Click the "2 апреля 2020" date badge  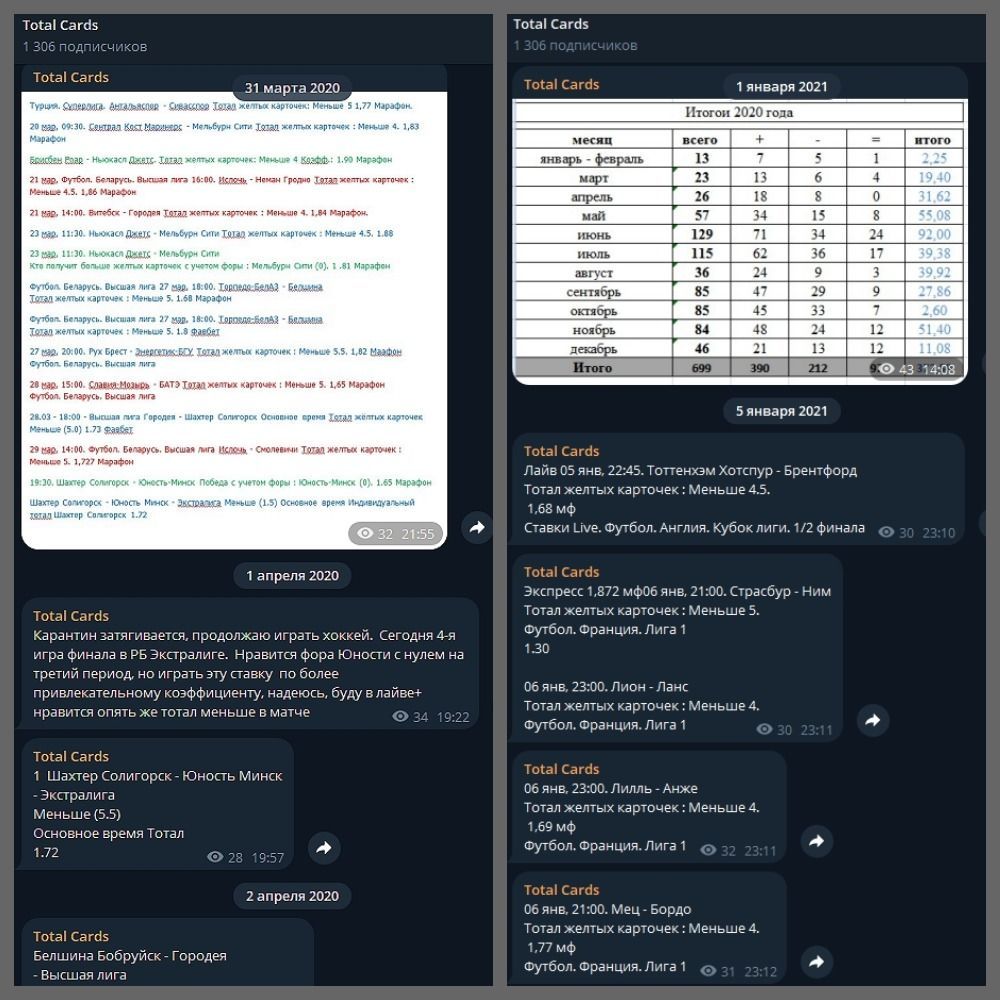click(x=292, y=896)
